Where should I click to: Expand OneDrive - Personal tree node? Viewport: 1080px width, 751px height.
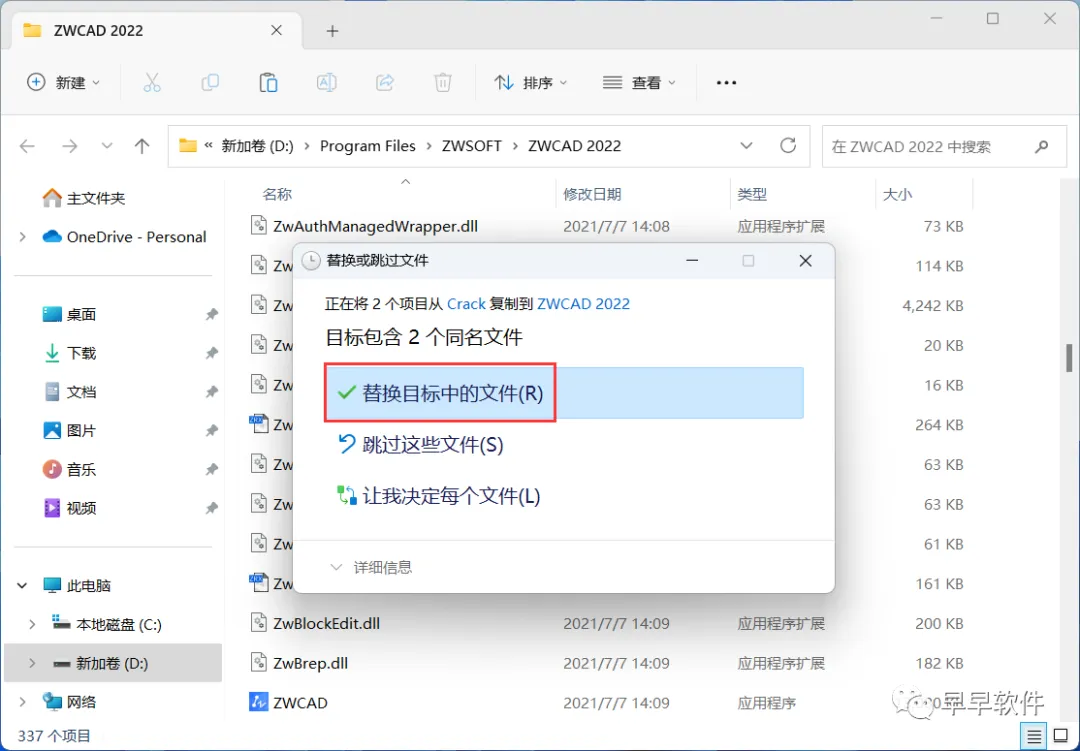click(x=23, y=237)
